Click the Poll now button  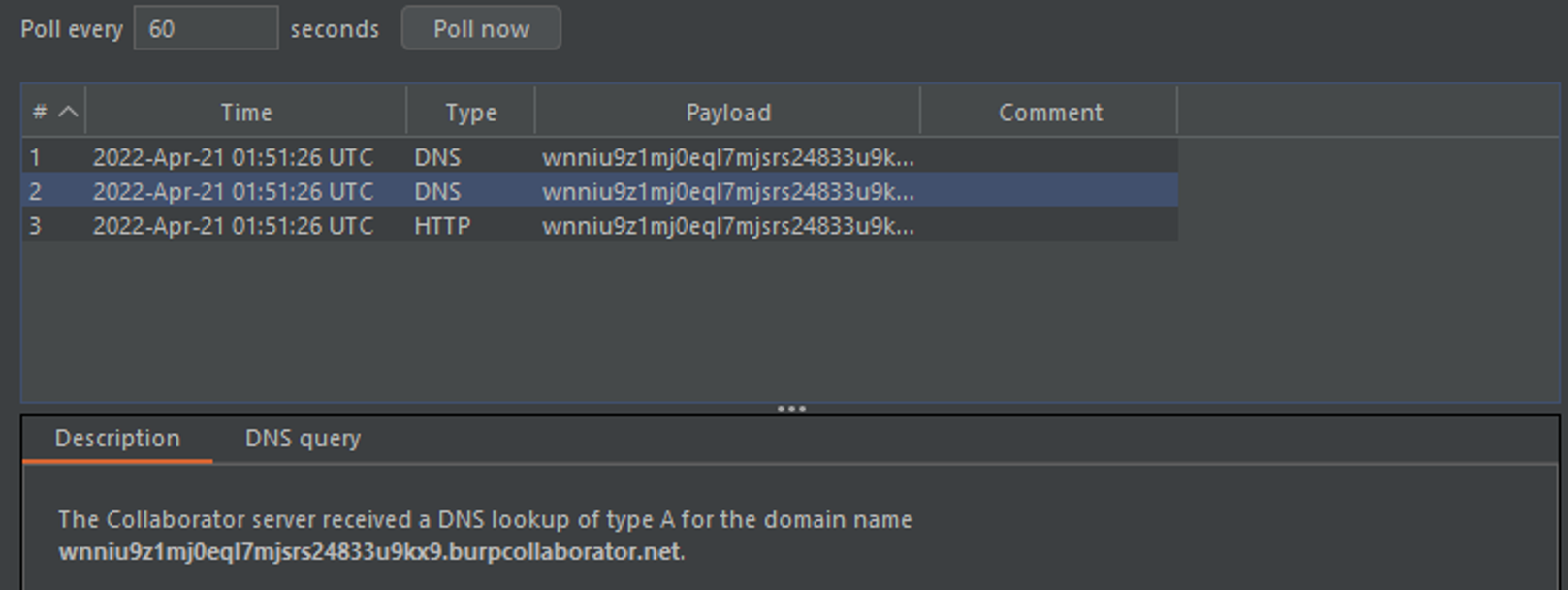[x=481, y=29]
